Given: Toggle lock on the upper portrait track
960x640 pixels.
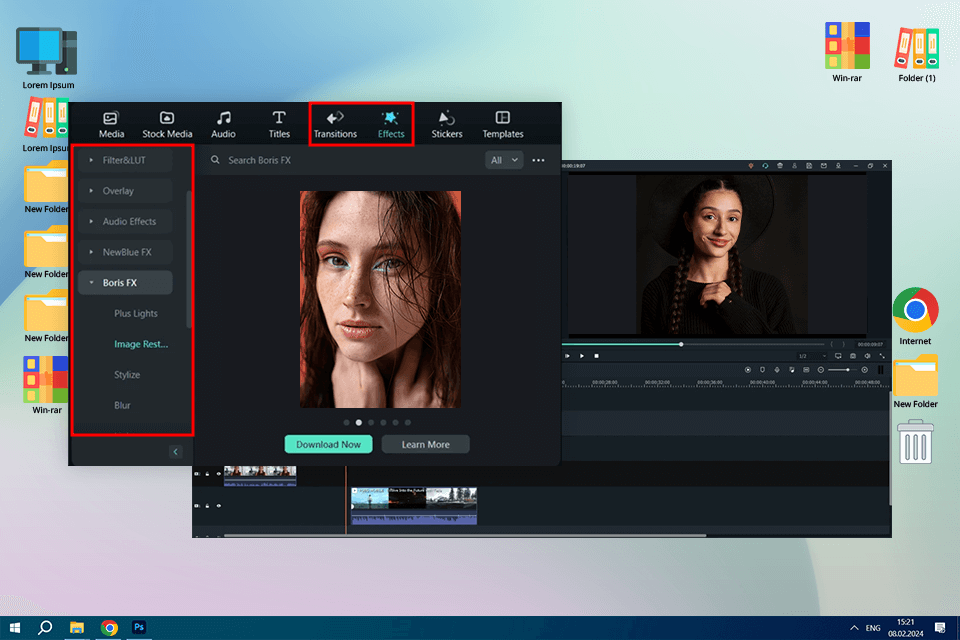Looking at the screenshot, I should coord(208,473).
